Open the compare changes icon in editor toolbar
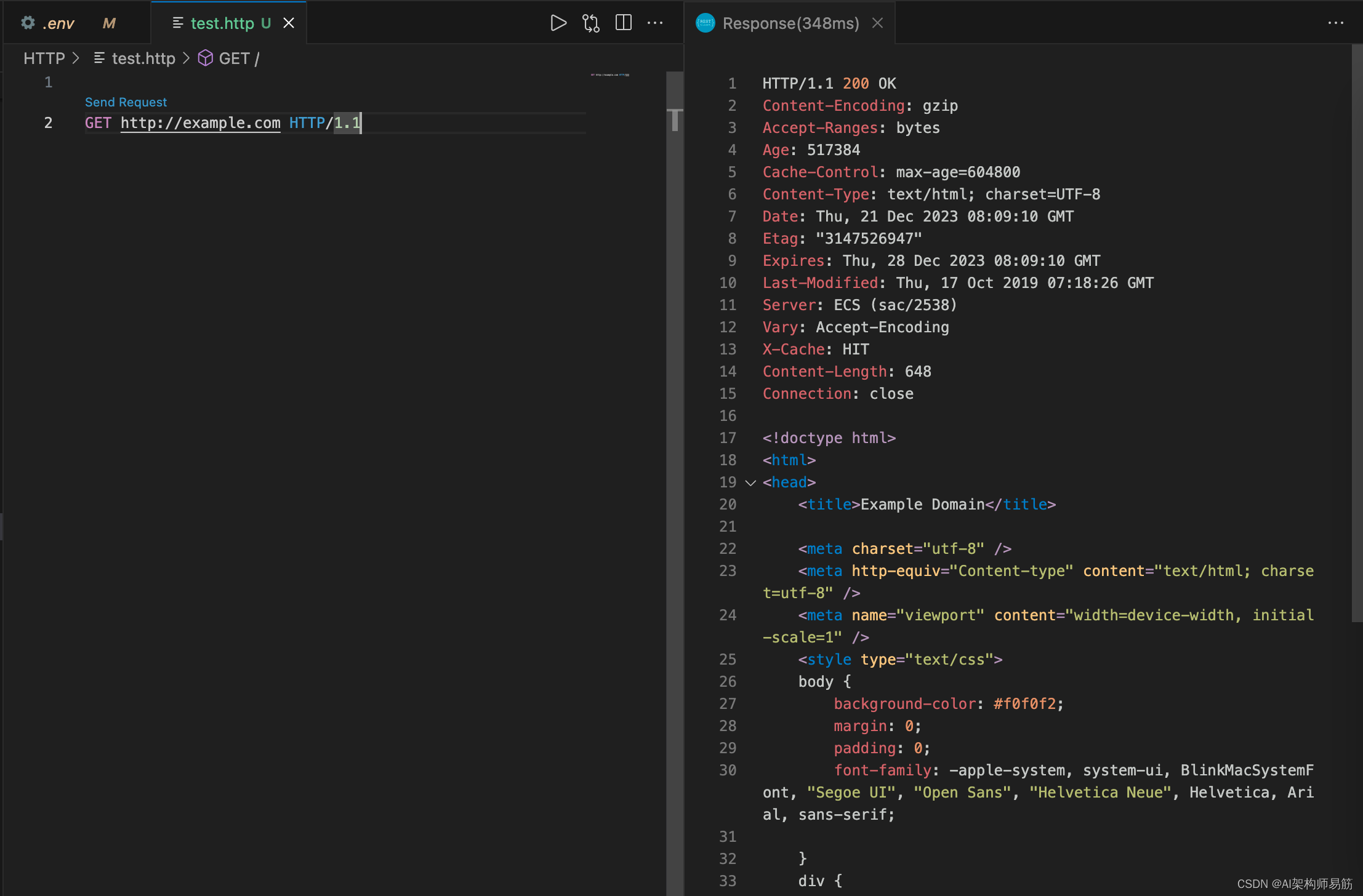 tap(590, 23)
